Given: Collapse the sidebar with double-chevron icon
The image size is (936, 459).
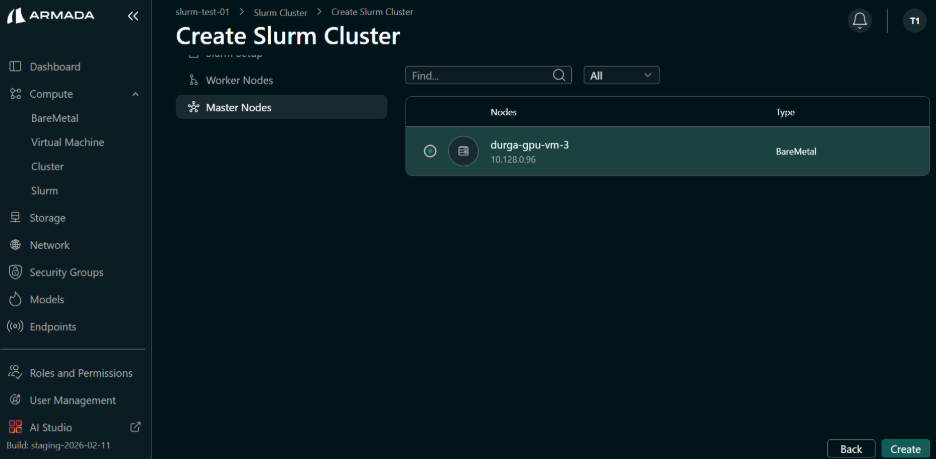Looking at the screenshot, I should tap(133, 16).
